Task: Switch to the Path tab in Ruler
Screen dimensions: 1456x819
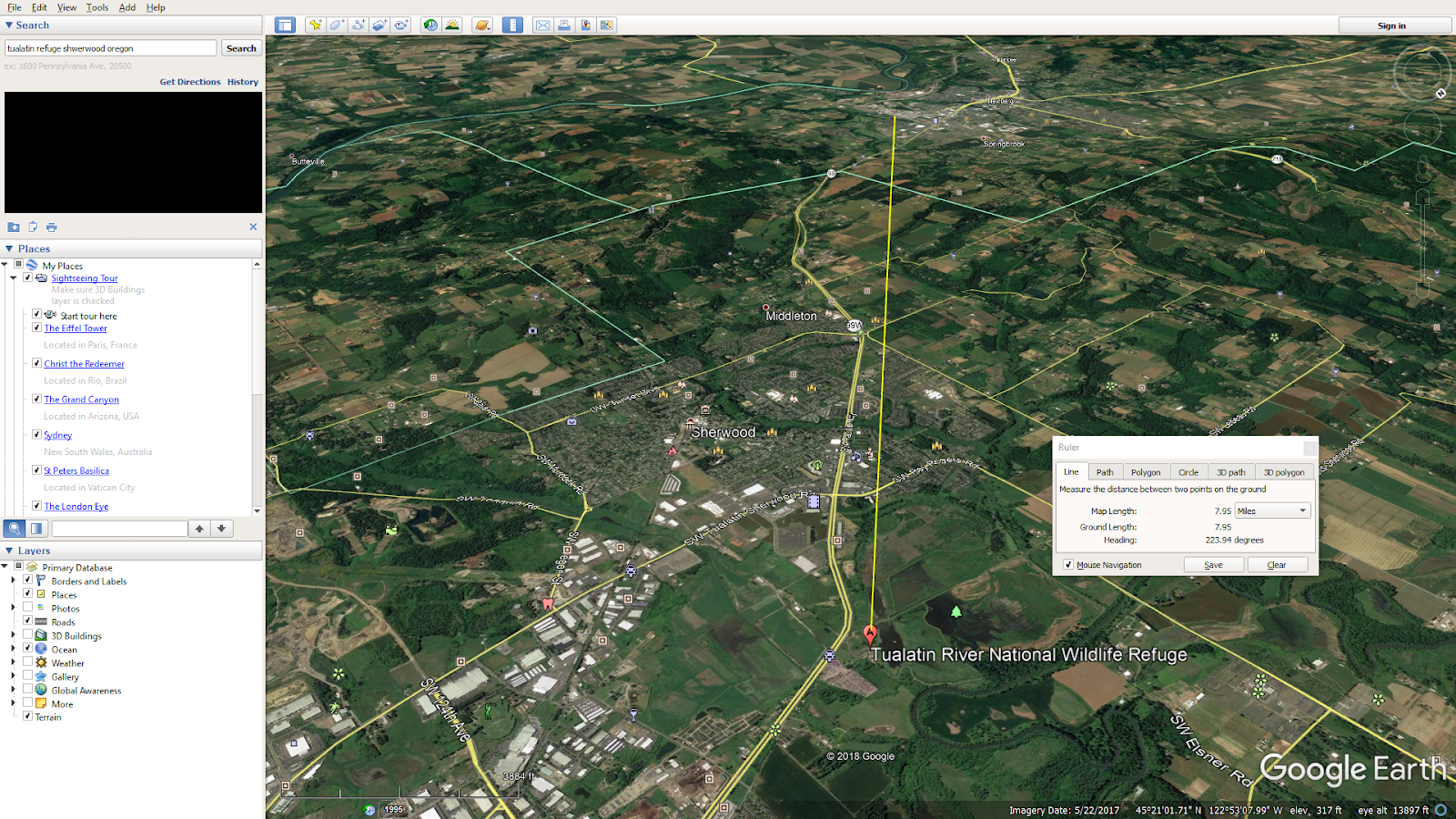Action: click(x=1105, y=472)
